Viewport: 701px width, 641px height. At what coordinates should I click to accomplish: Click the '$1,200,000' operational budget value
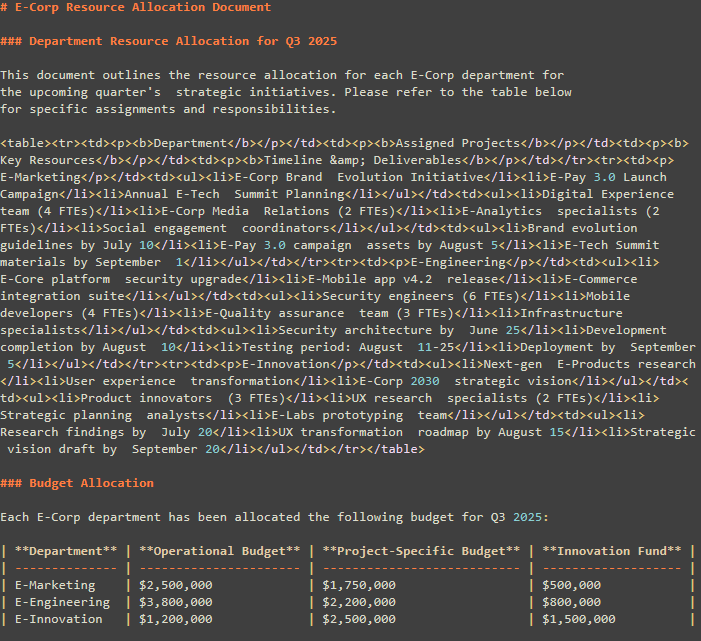click(x=176, y=619)
